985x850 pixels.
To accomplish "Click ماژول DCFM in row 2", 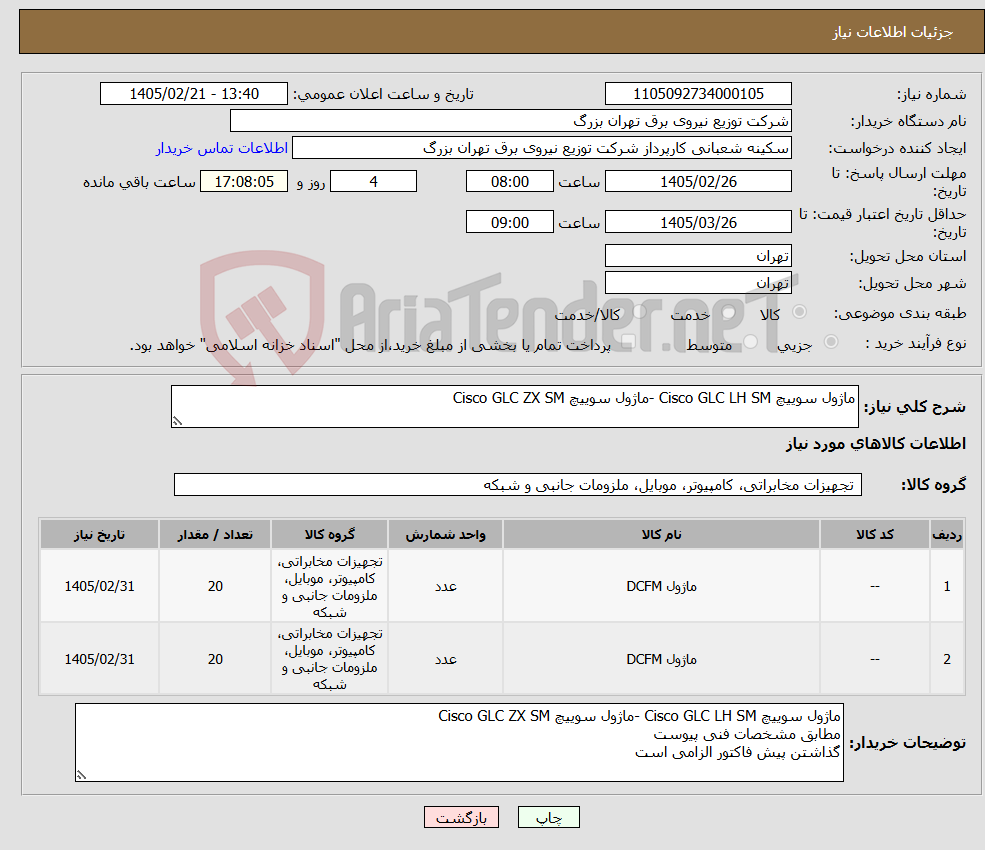I will pyautogui.click(x=661, y=659).
